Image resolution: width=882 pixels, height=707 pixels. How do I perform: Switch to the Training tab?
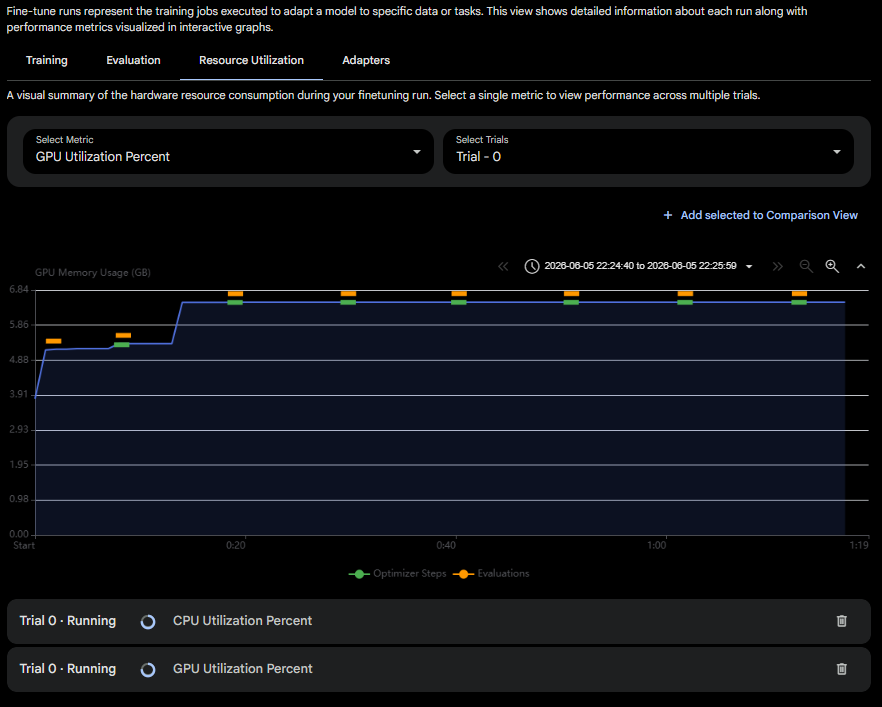47,60
